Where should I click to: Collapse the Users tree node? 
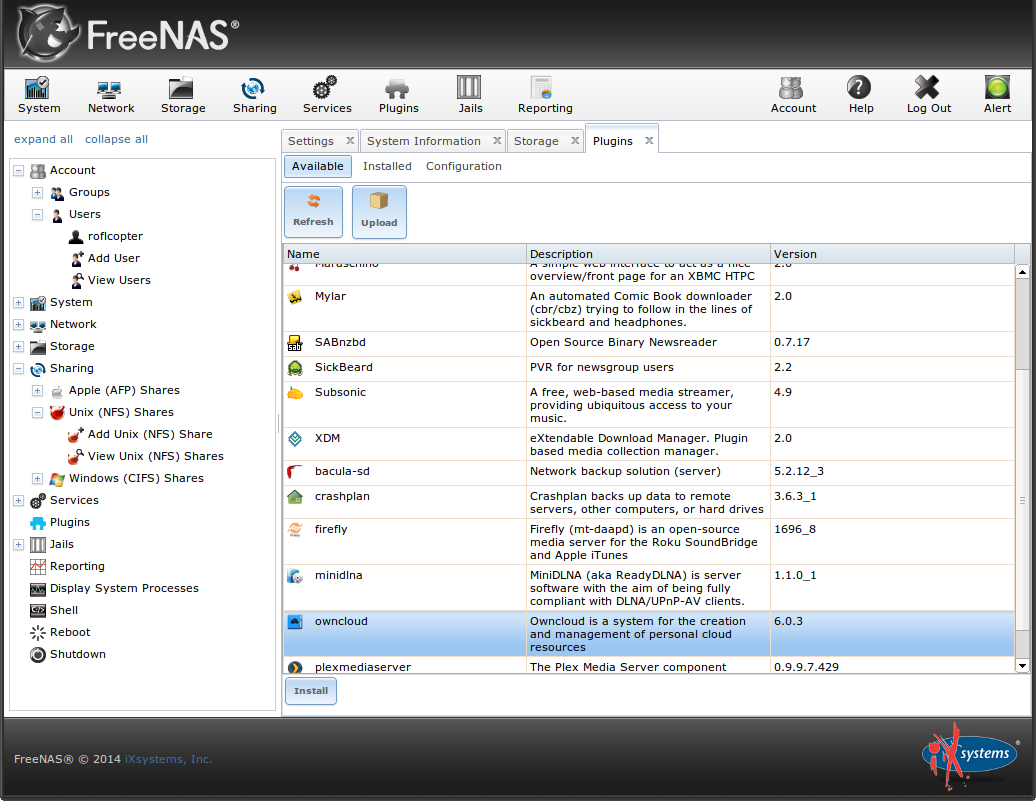click(x=38, y=215)
